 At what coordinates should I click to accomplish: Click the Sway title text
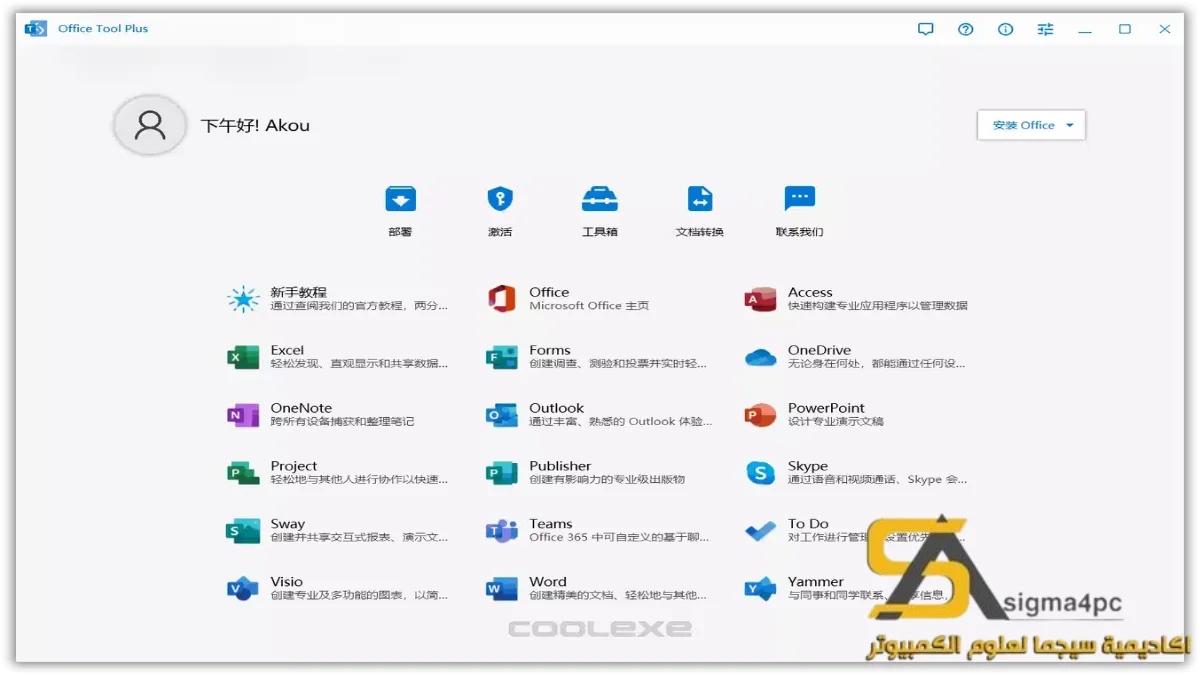[x=288, y=524]
